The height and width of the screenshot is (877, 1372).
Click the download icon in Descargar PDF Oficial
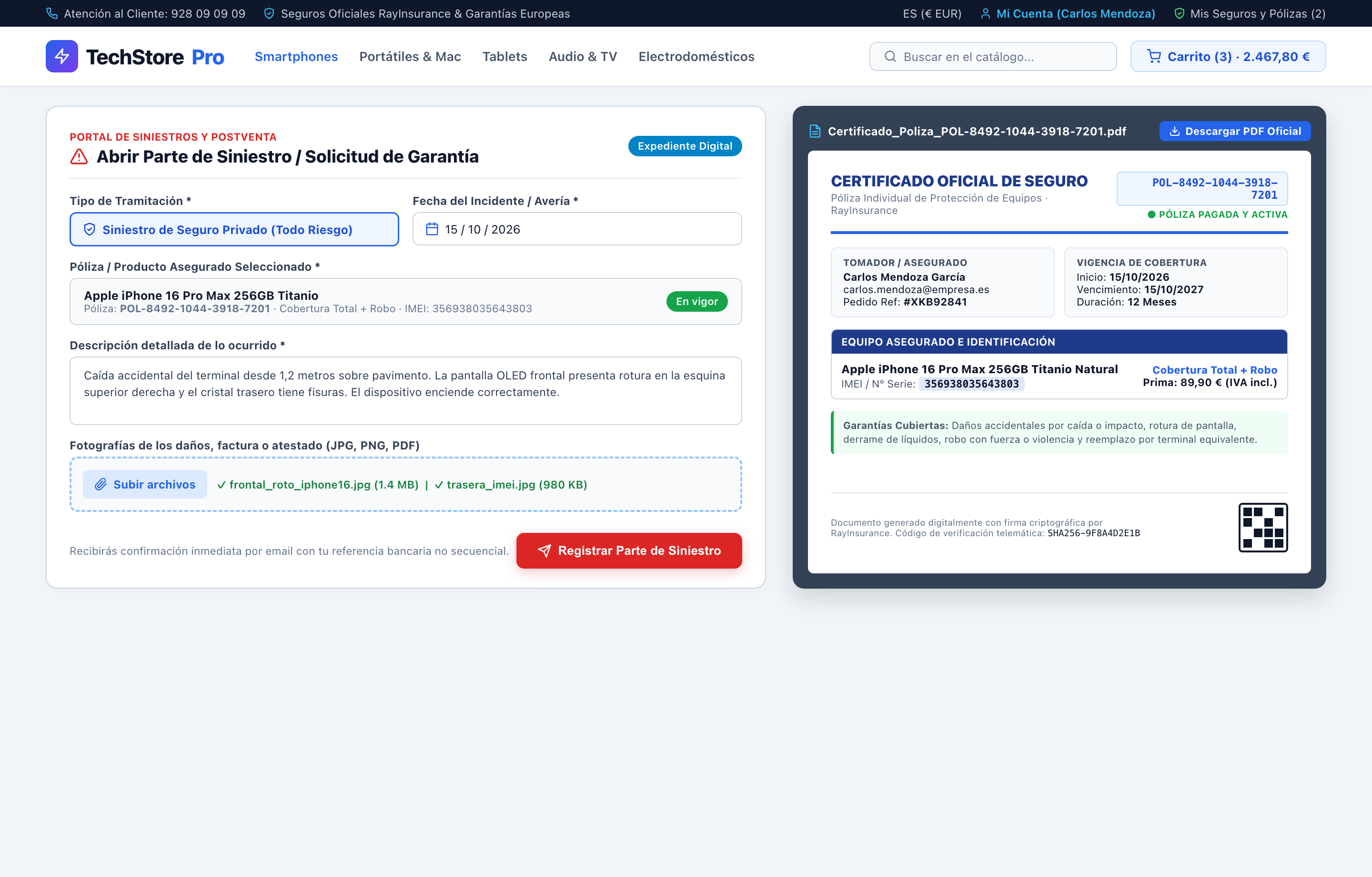point(1174,131)
